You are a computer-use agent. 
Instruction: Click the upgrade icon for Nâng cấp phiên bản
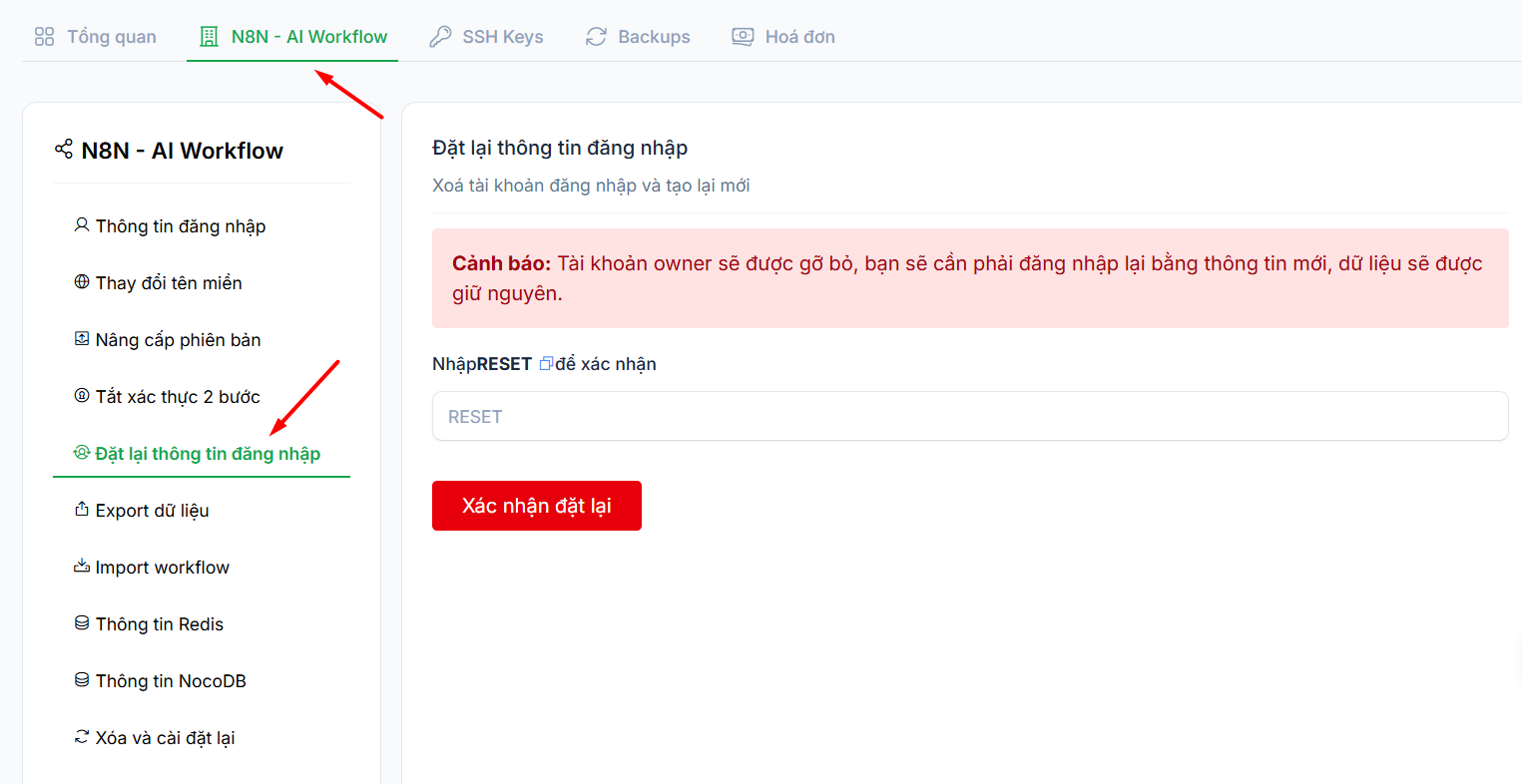82,339
